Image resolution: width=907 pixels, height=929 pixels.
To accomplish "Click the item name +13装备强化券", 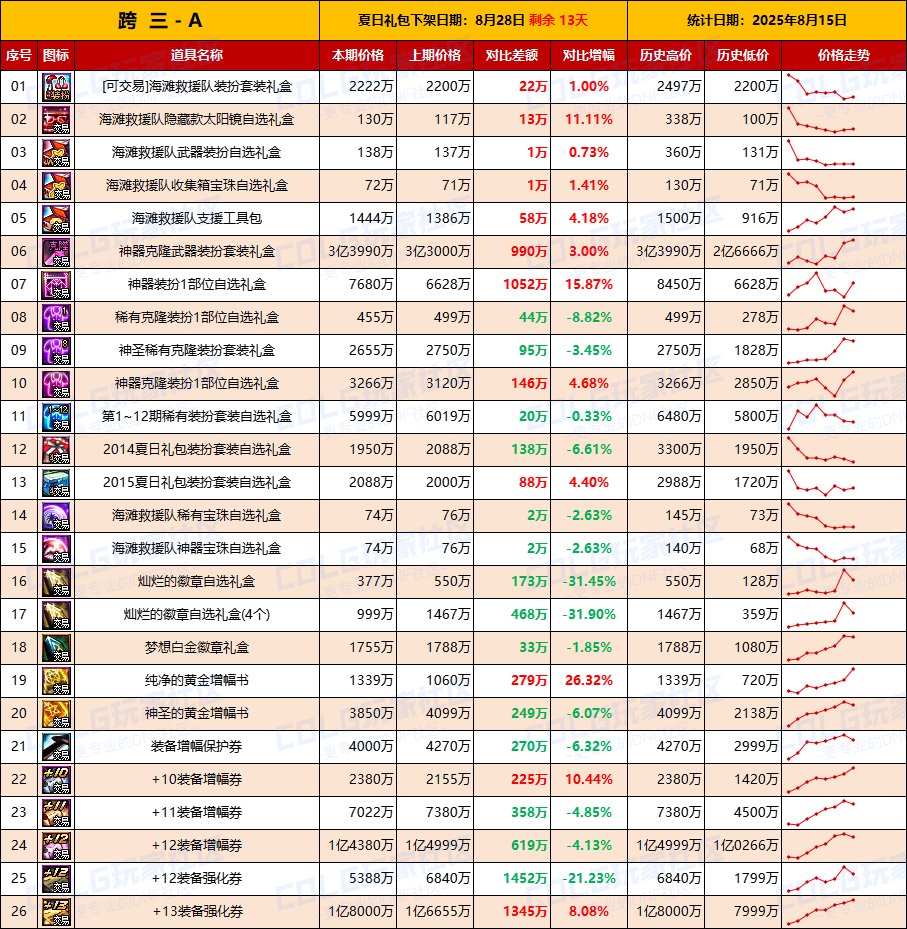I will (198, 912).
